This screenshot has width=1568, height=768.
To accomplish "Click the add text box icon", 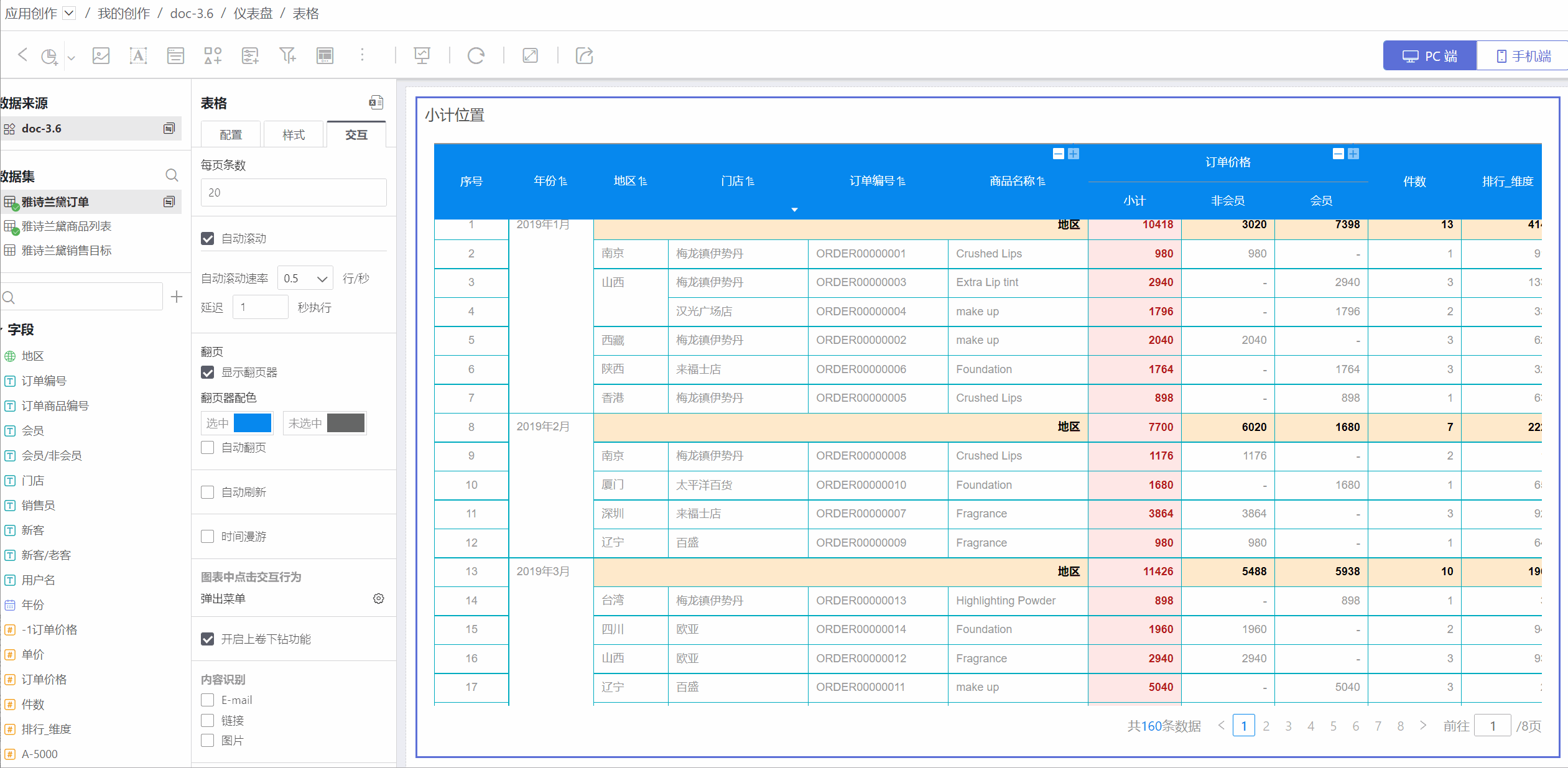I will 138,56.
